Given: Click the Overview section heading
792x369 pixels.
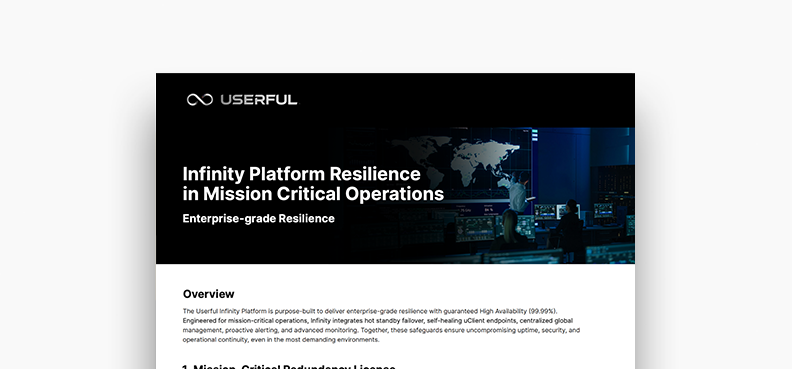Looking at the screenshot, I should click(x=209, y=294).
